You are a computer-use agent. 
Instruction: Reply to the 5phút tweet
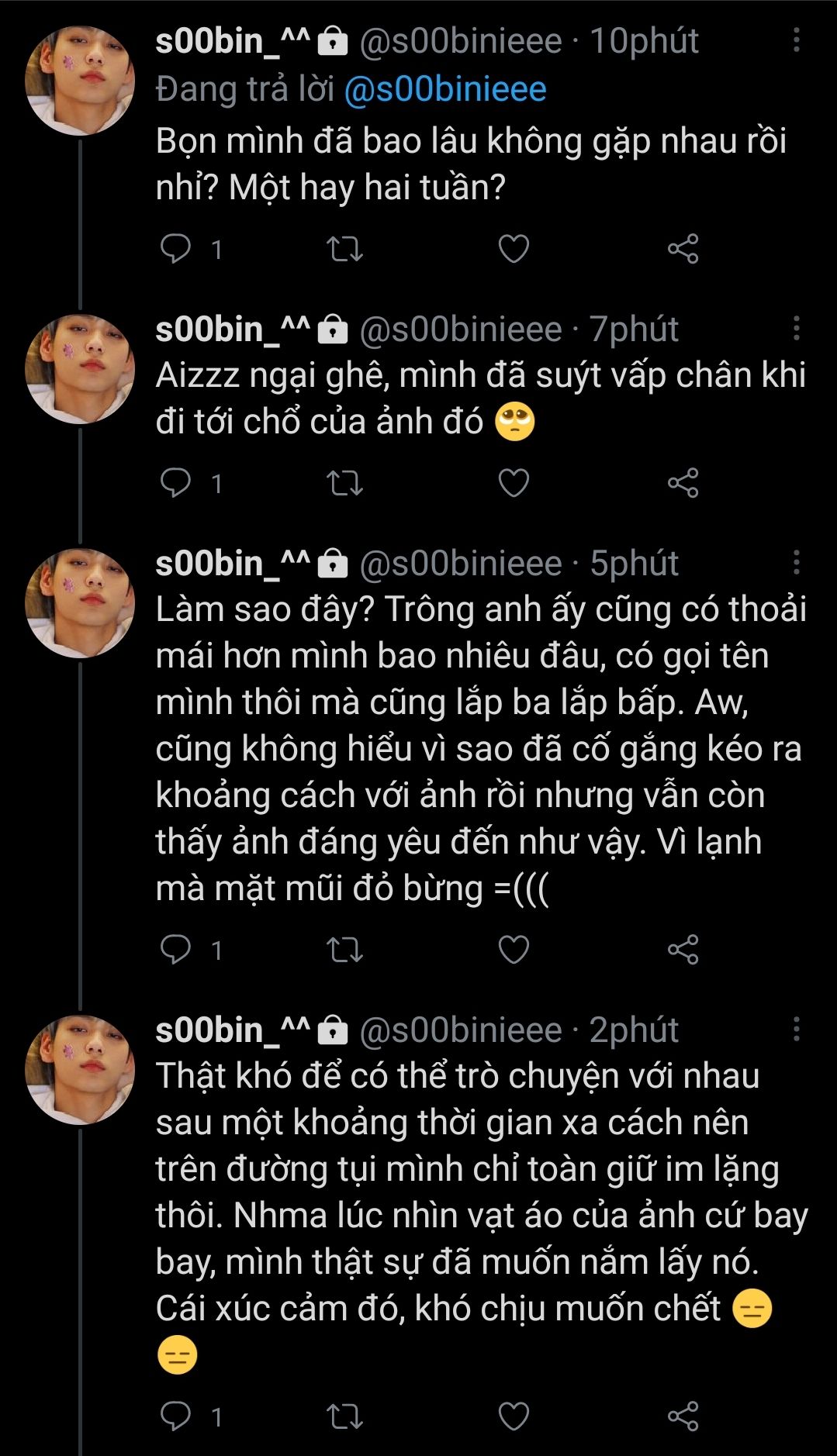(x=175, y=950)
